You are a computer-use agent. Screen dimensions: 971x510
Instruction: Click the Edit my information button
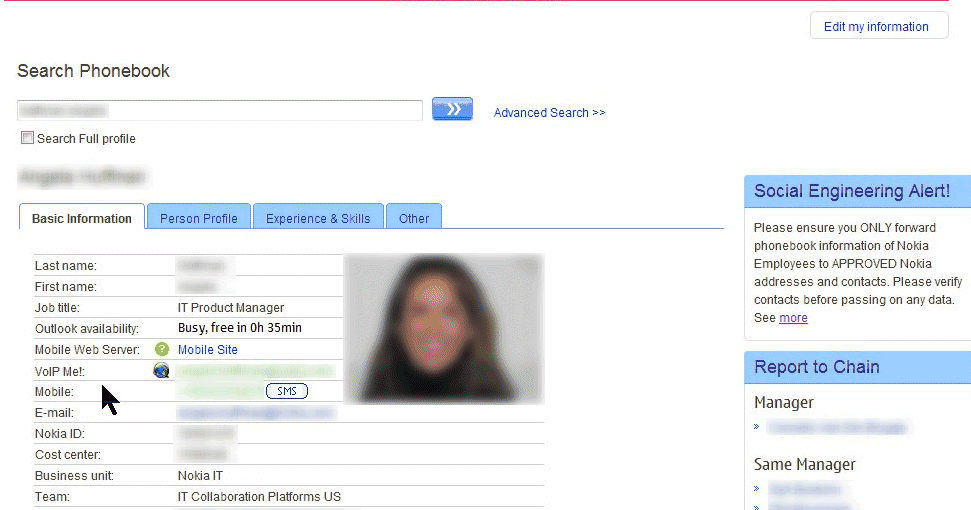(879, 26)
